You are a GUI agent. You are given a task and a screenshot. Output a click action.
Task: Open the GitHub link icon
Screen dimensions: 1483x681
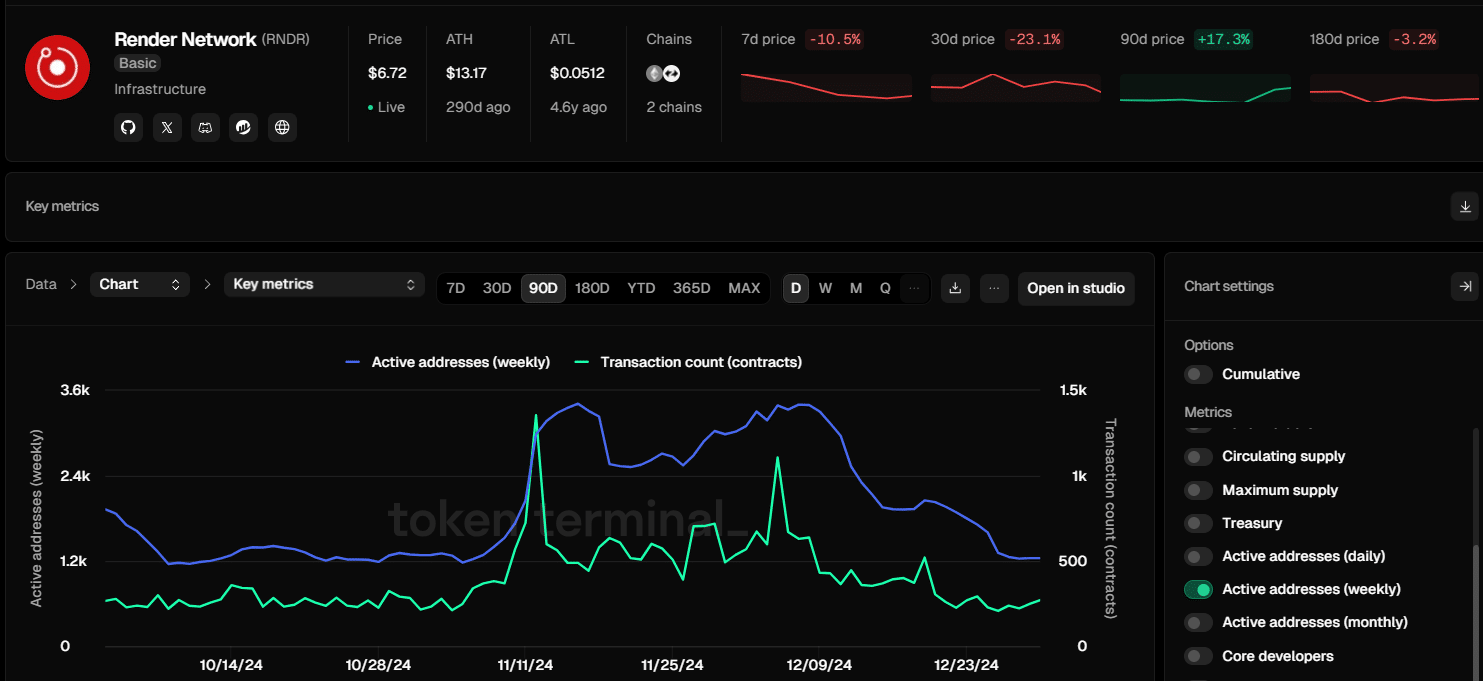tap(128, 127)
